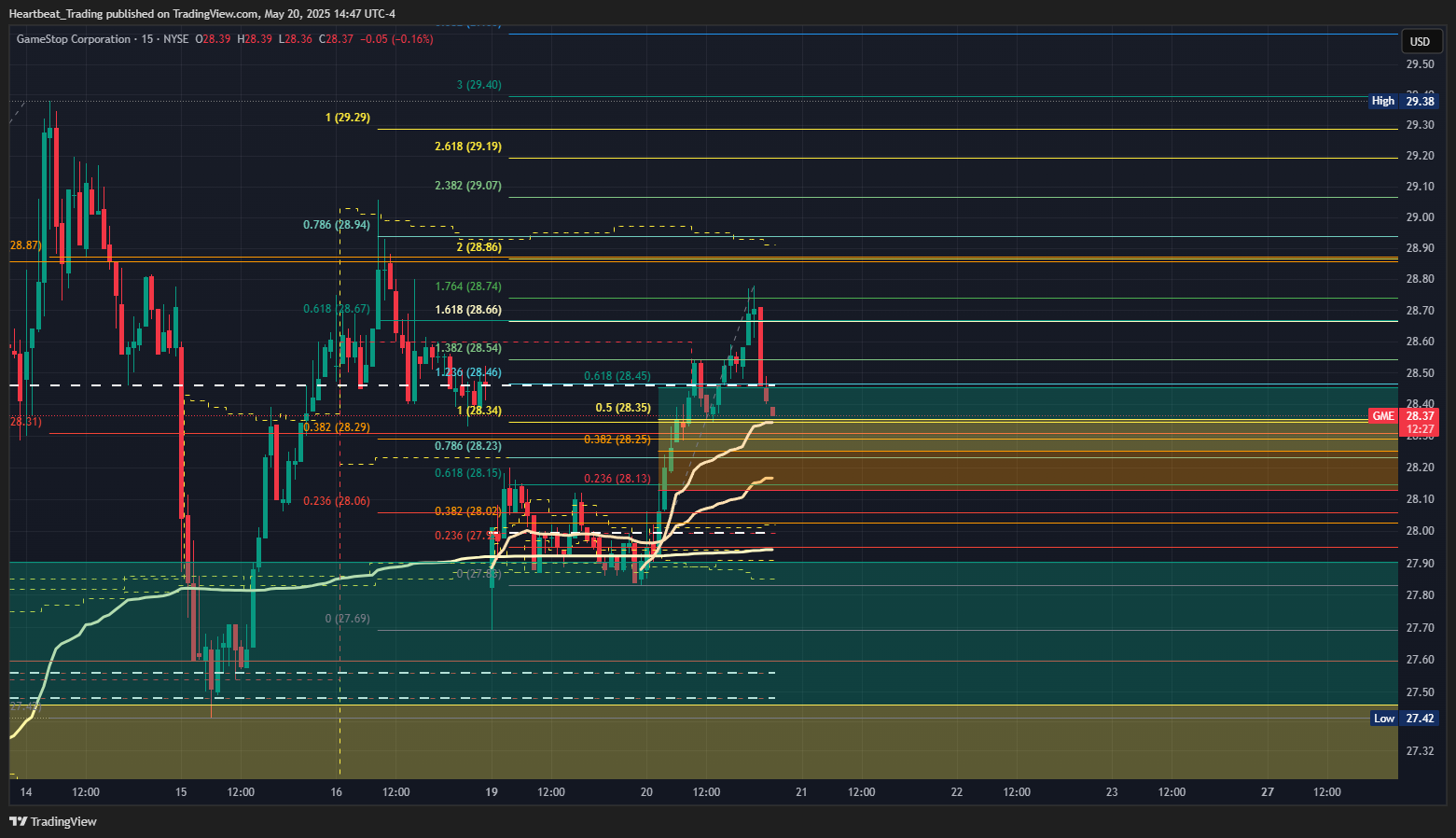Select the Fibonacci label 0.618 (28.15)

[468, 473]
